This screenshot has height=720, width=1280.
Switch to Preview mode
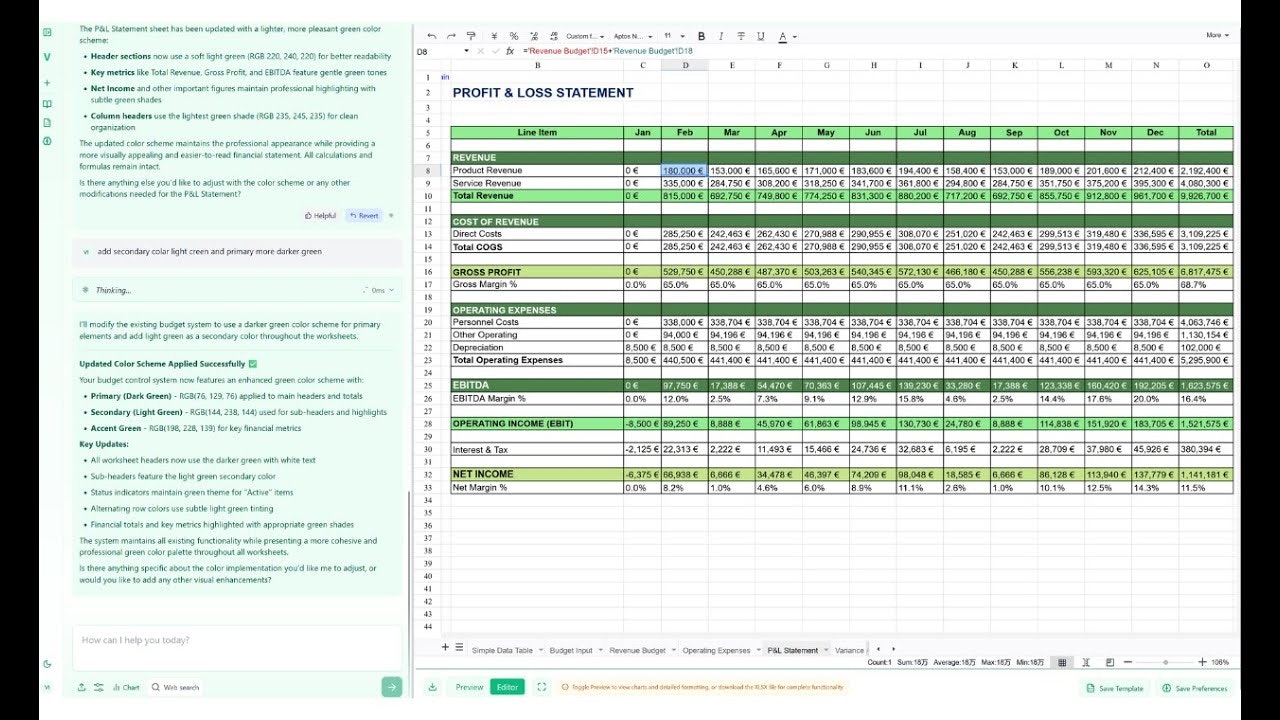pos(469,687)
